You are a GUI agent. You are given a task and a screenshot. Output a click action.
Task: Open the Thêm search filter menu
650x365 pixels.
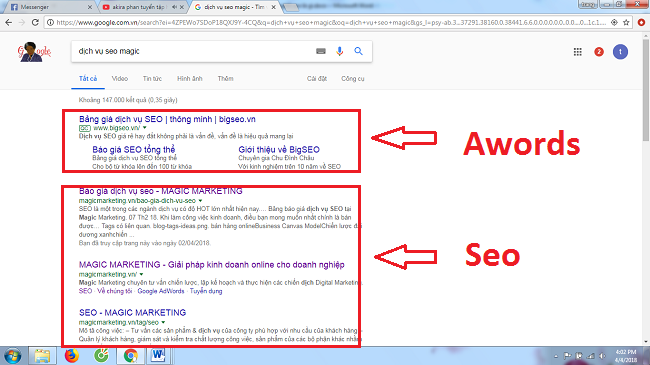(x=226, y=78)
